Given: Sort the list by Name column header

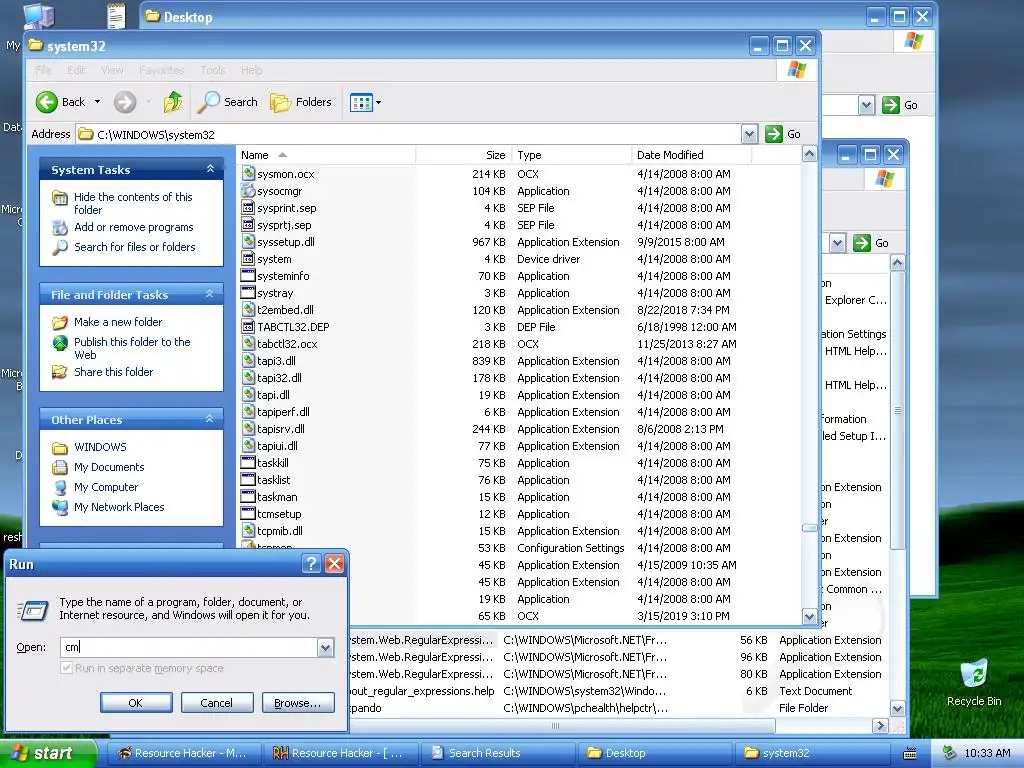Looking at the screenshot, I should click(325, 155).
